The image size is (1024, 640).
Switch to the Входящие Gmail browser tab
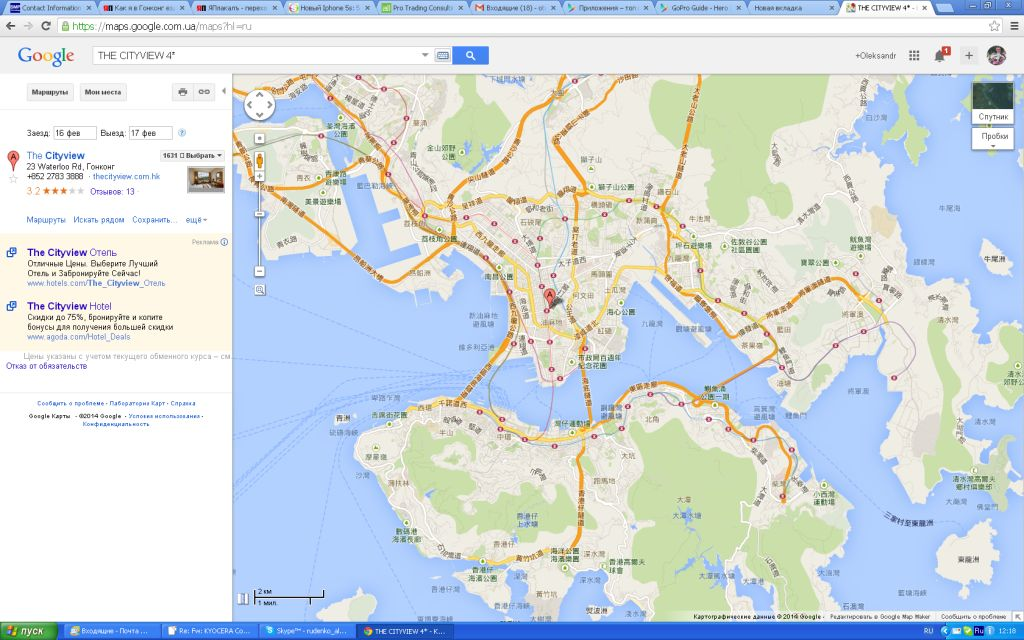[x=513, y=8]
